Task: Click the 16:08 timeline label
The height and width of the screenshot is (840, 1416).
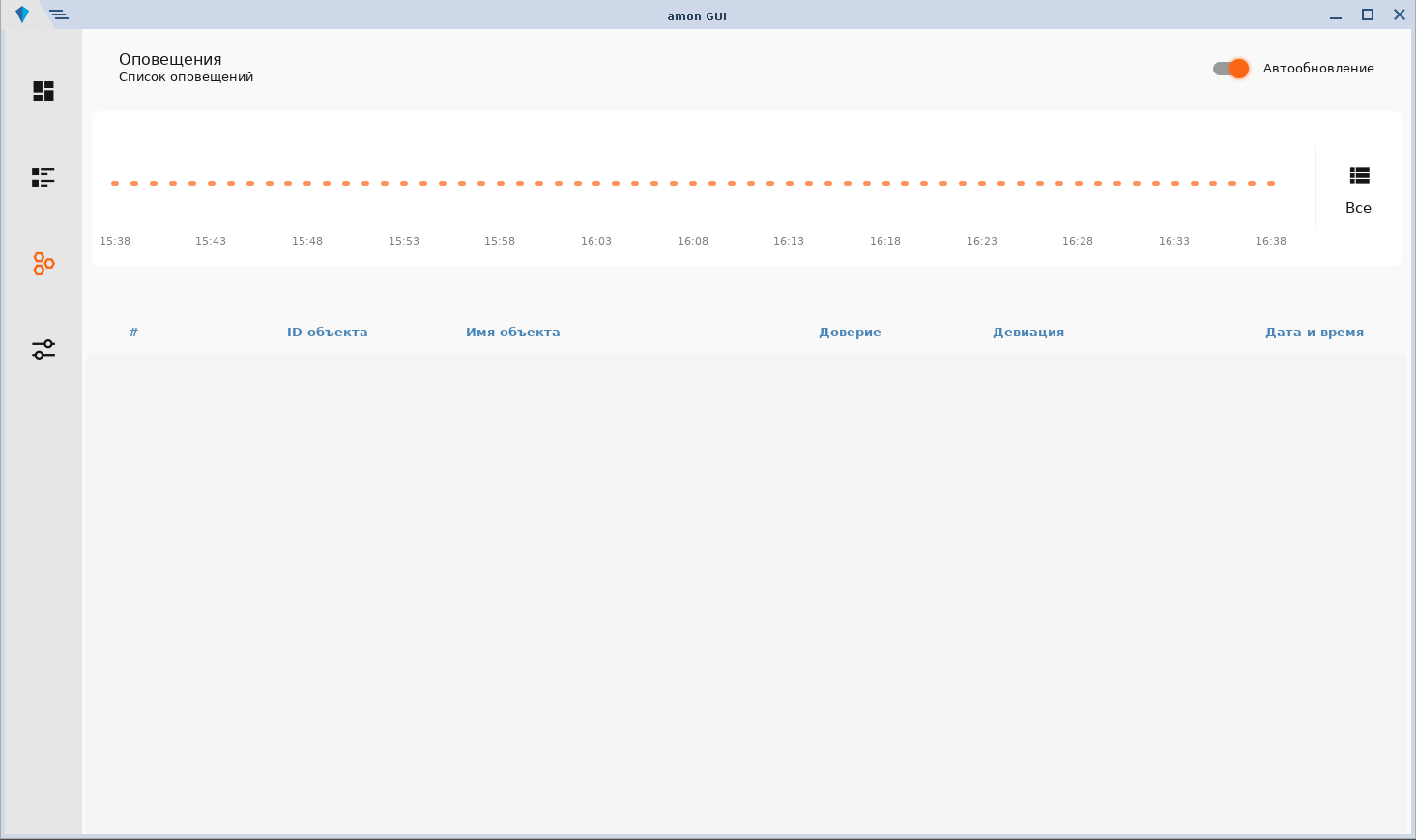Action: pyautogui.click(x=693, y=241)
